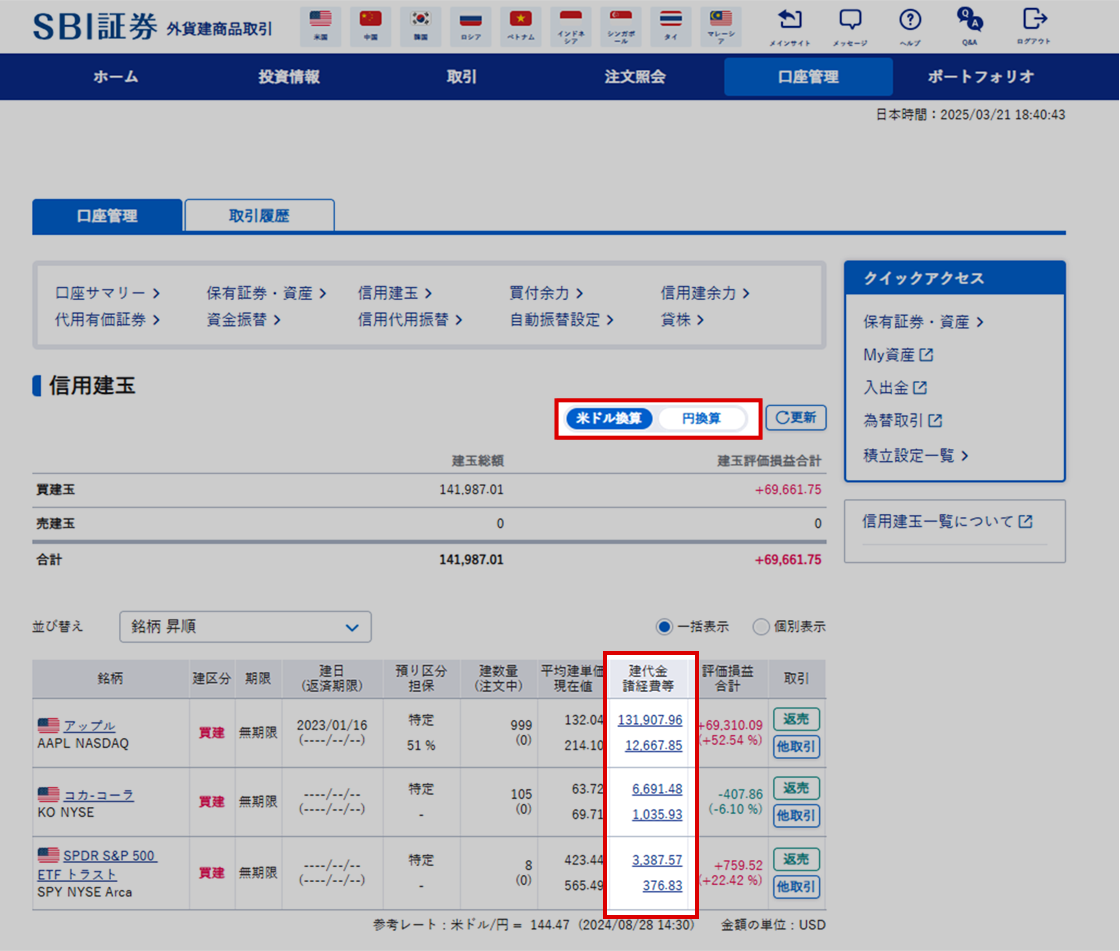
Task: Click the US flag beside コカ-コーラ
Action: 49,794
